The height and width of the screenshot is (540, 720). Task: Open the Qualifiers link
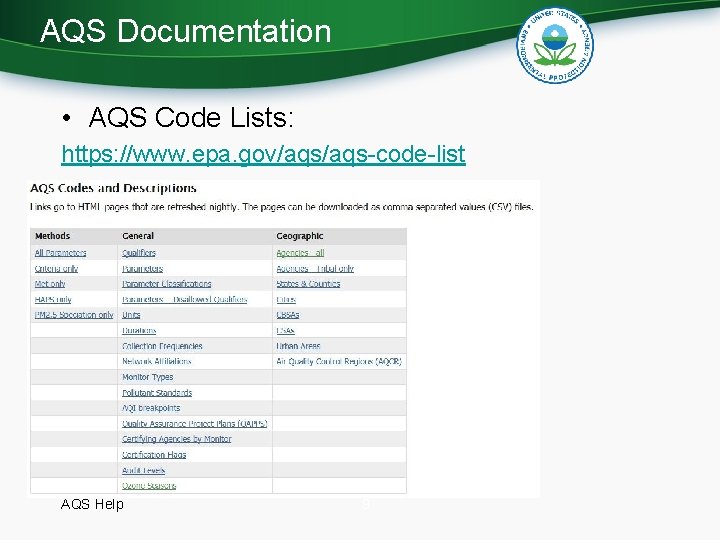(x=139, y=253)
